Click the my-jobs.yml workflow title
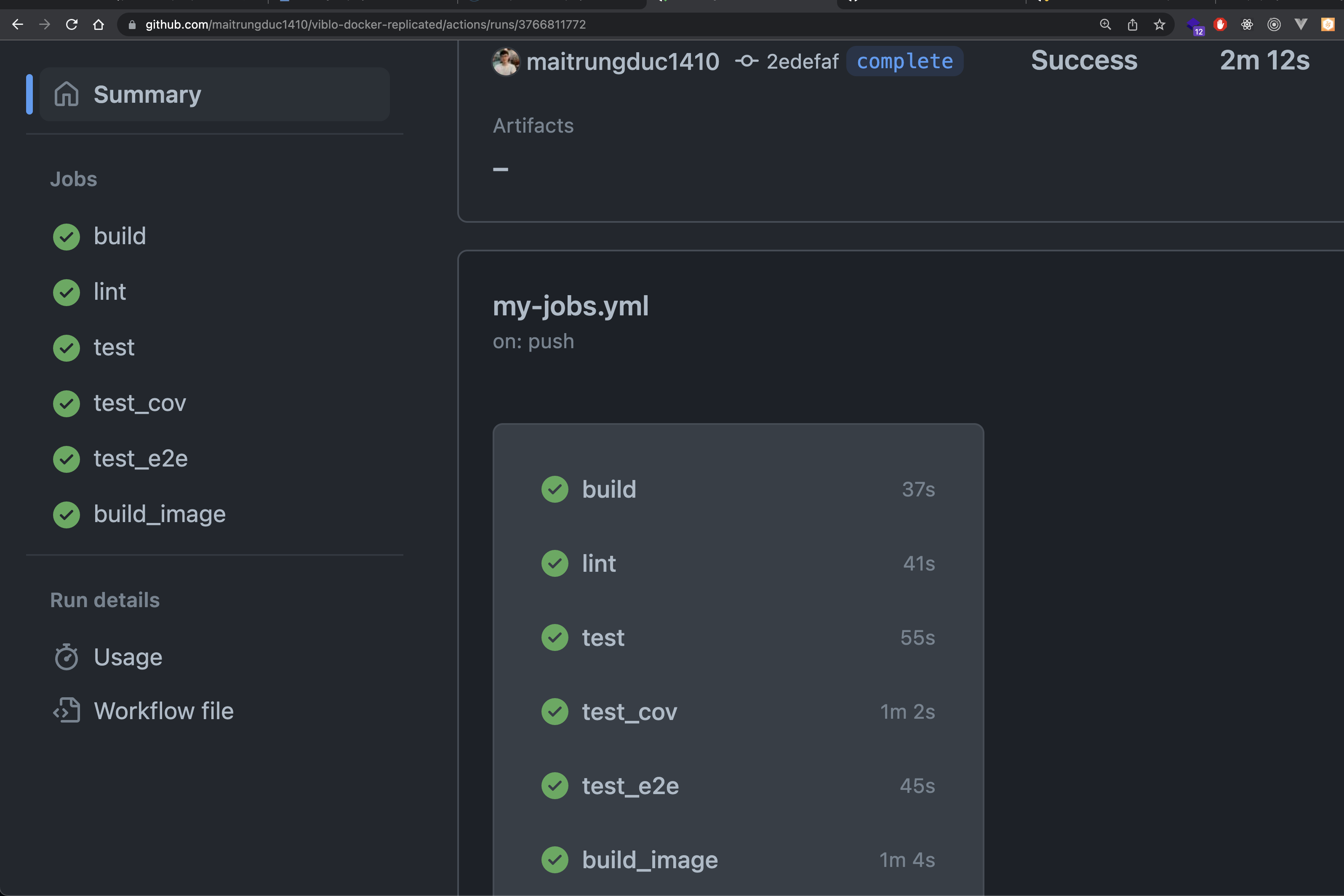This screenshot has width=1344, height=896. coord(570,306)
